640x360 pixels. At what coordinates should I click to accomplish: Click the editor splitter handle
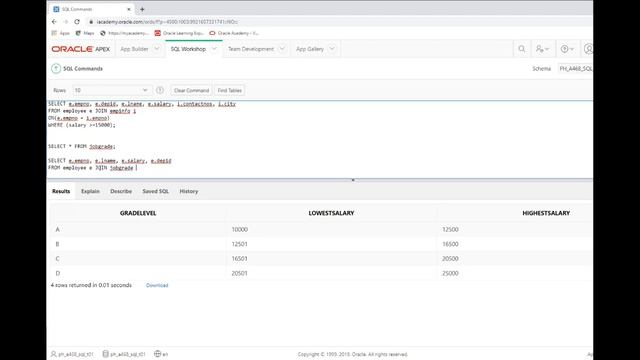click(x=353, y=180)
